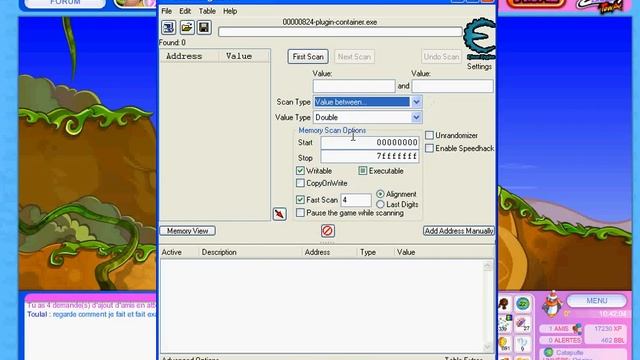The image size is (640, 360).
Task: Click the FORUM button in game header
Action: coord(65,3)
